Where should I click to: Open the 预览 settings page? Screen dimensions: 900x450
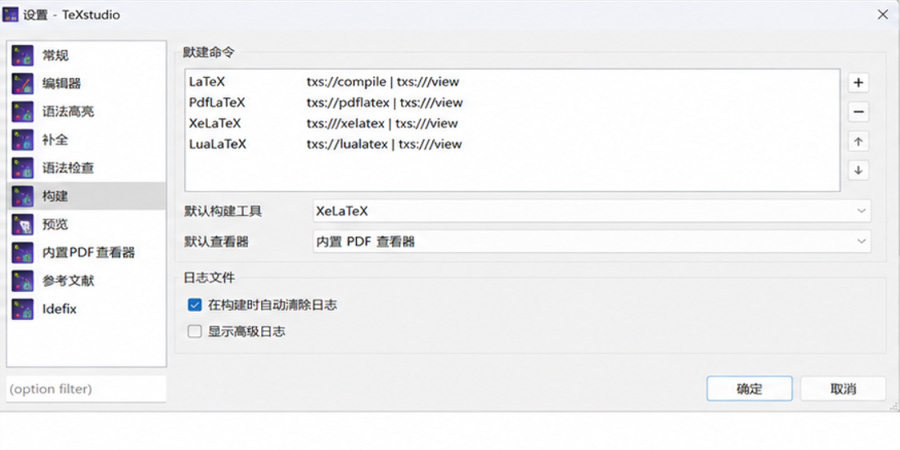click(56, 224)
